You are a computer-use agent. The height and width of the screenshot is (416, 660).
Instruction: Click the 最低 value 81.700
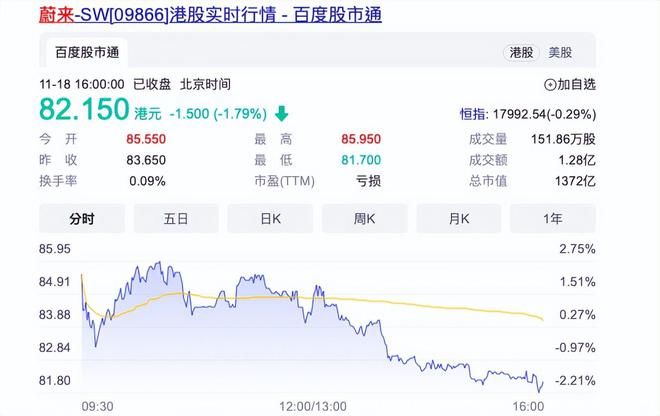click(x=361, y=160)
